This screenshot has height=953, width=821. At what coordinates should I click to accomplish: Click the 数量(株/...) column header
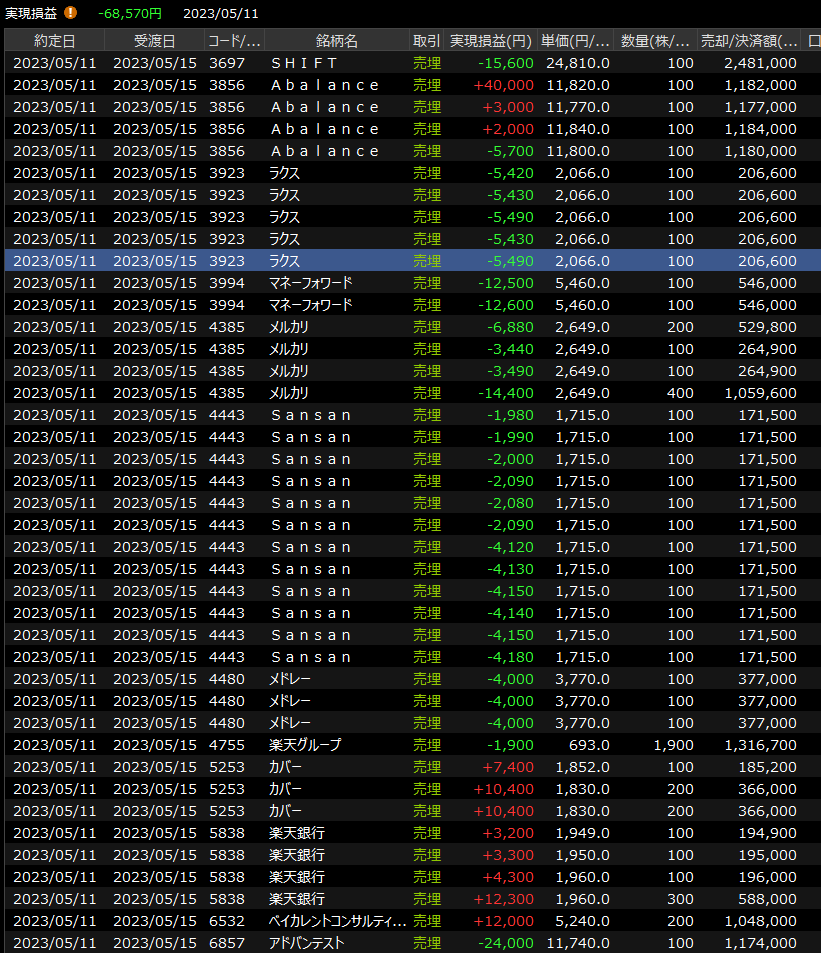click(655, 41)
